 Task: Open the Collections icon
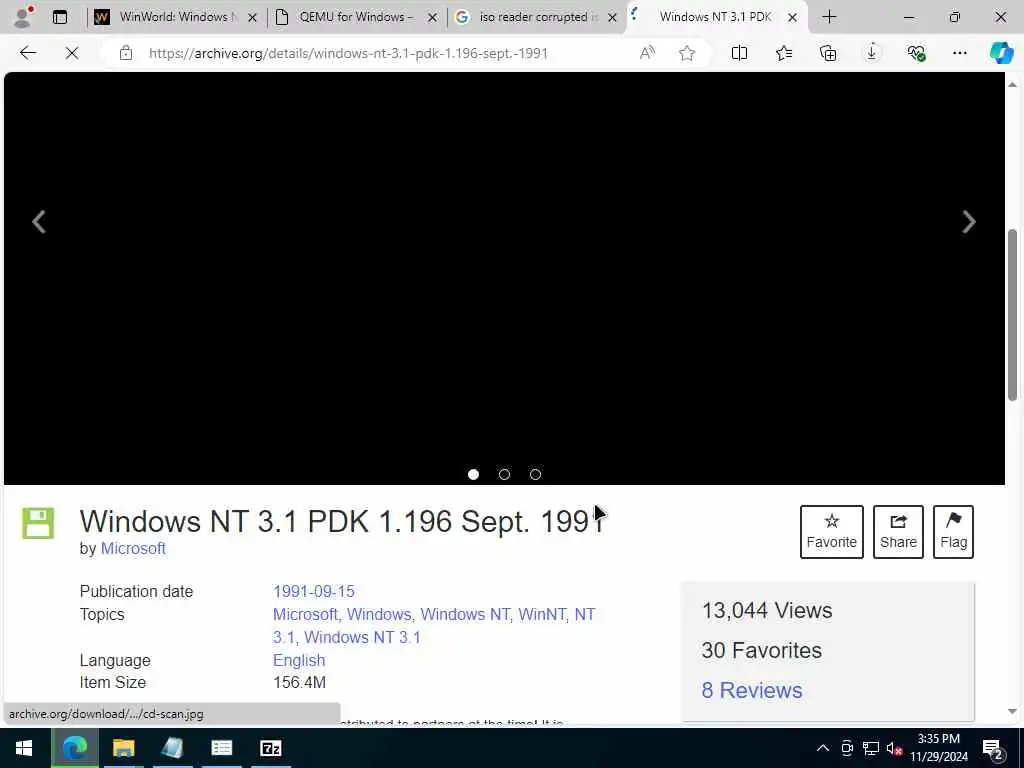pyautogui.click(x=827, y=53)
